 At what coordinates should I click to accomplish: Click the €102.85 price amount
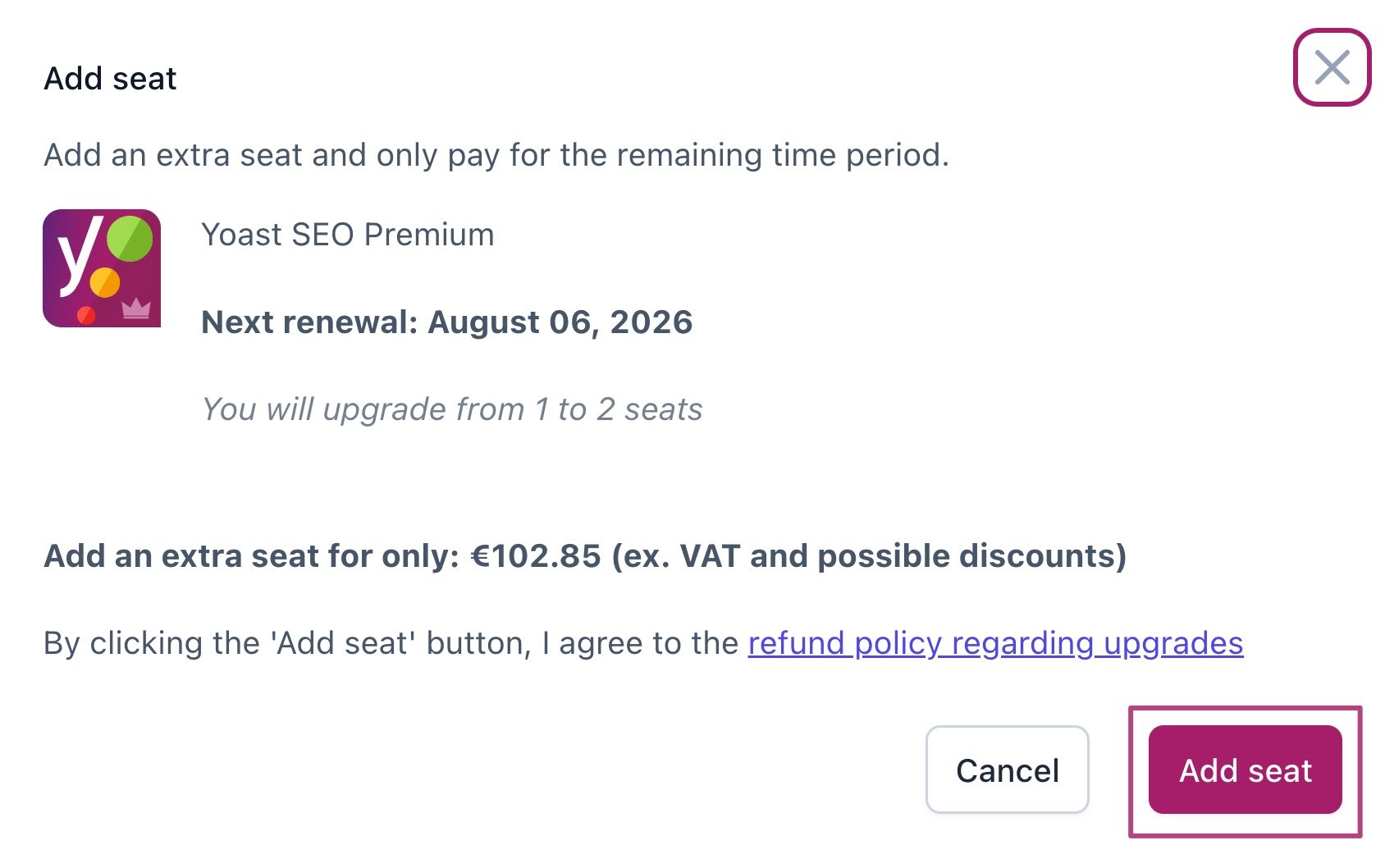pyautogui.click(x=536, y=556)
